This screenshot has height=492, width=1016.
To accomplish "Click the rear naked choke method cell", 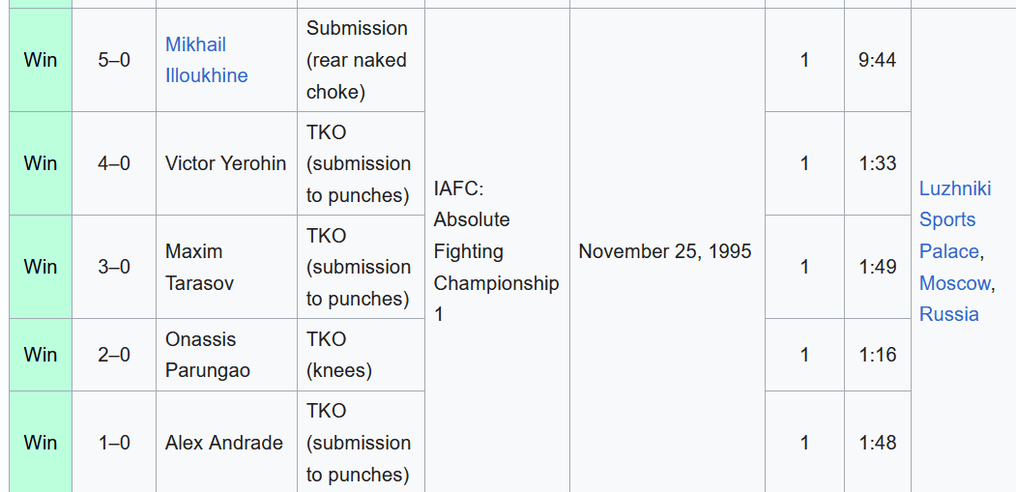I will tap(361, 60).
